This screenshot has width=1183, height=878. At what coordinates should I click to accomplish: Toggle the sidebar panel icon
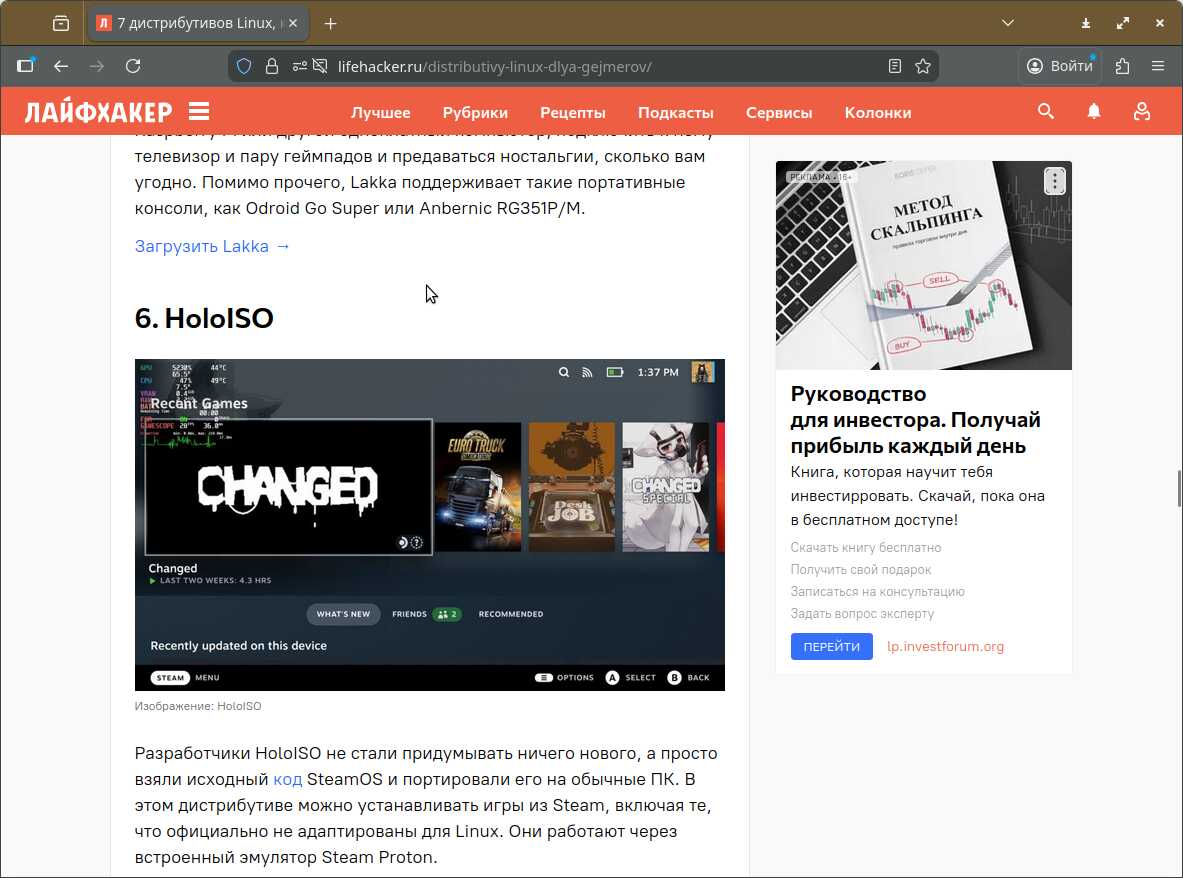(x=26, y=66)
